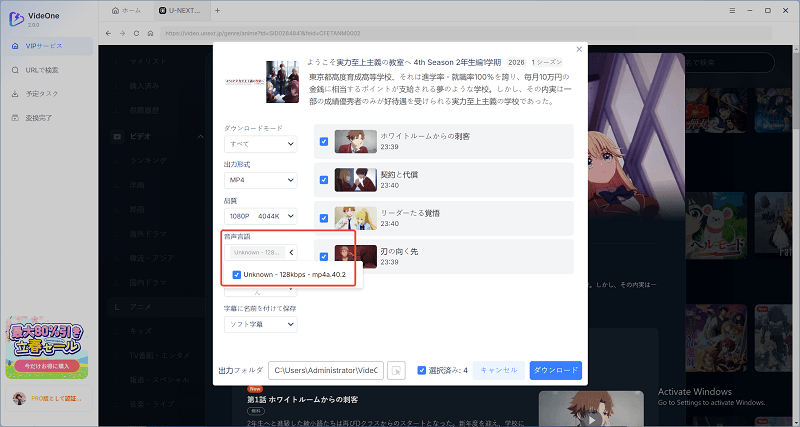Expand the 出力形式 MP4 dropdown
Image resolution: width=800 pixels, height=427 pixels.
(260, 180)
